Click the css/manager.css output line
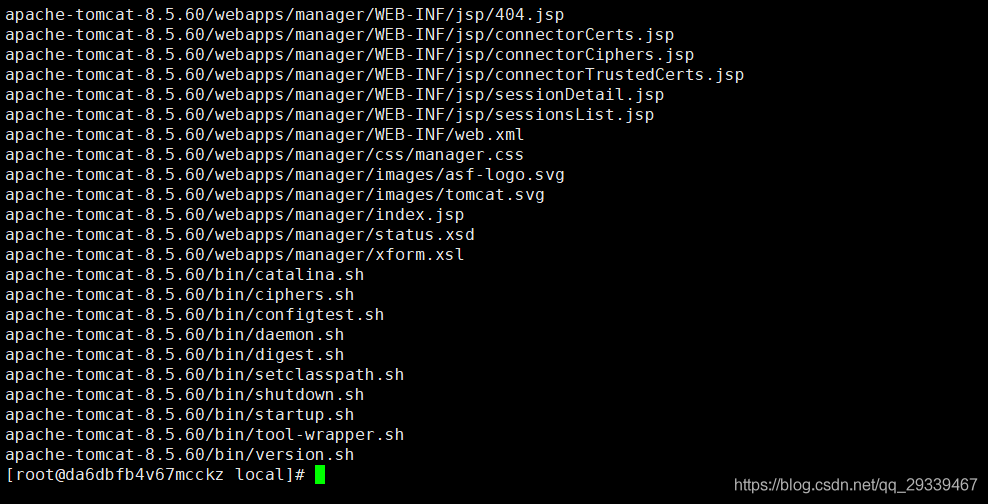The image size is (988, 504). 265,154
